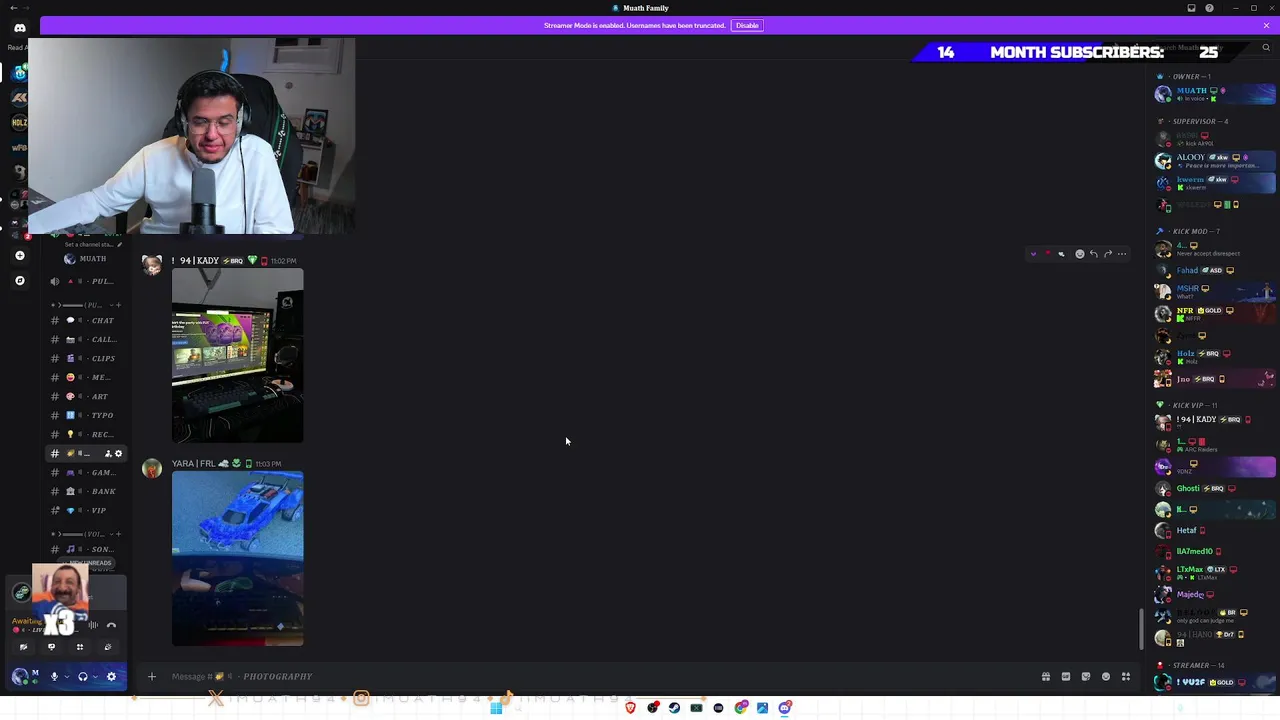The width and height of the screenshot is (1280, 720).
Task: Open the gift icon in message bar
Action: pos(1046,677)
